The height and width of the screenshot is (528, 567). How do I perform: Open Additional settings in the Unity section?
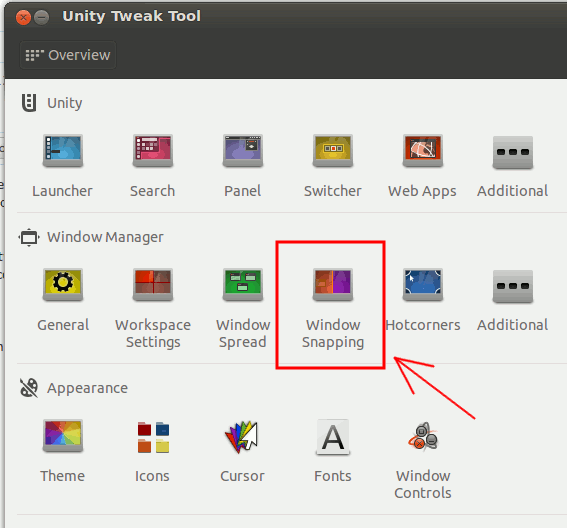pos(512,152)
